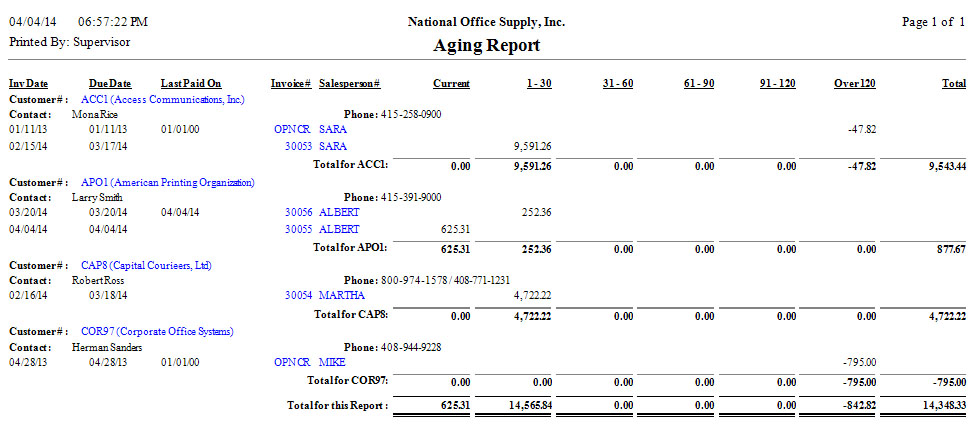980x432 pixels.
Task: Select the Current column header
Action: (451, 84)
